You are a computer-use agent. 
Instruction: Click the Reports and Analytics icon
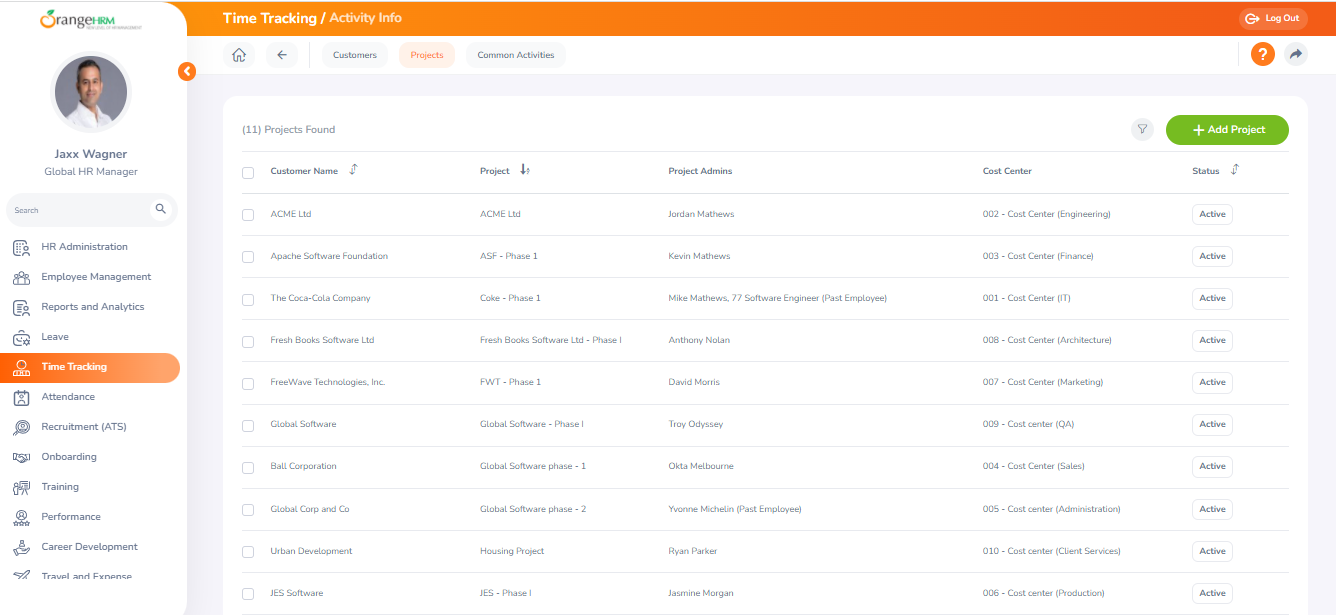[21, 307]
